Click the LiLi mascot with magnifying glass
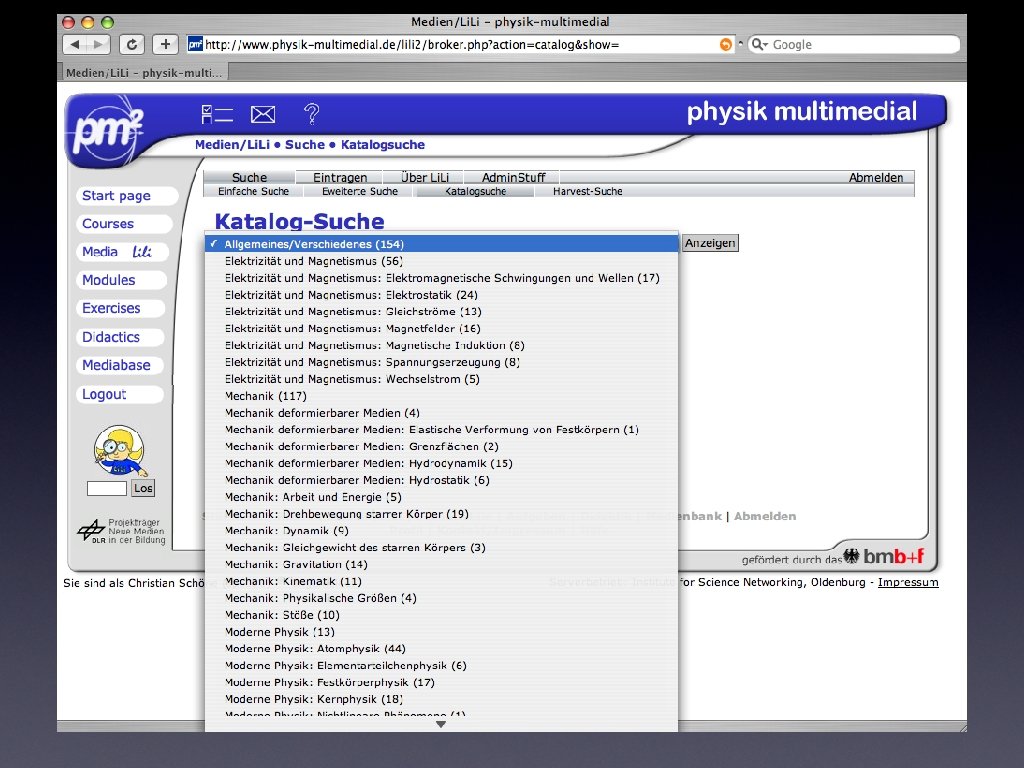Screen dimensions: 1024x768 pos(120,451)
